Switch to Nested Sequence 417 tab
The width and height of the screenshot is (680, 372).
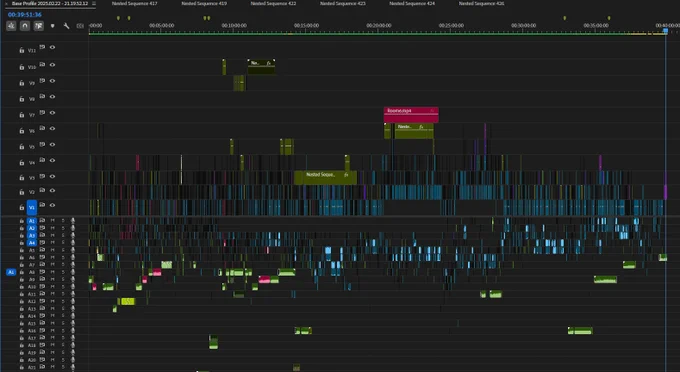pos(134,3)
